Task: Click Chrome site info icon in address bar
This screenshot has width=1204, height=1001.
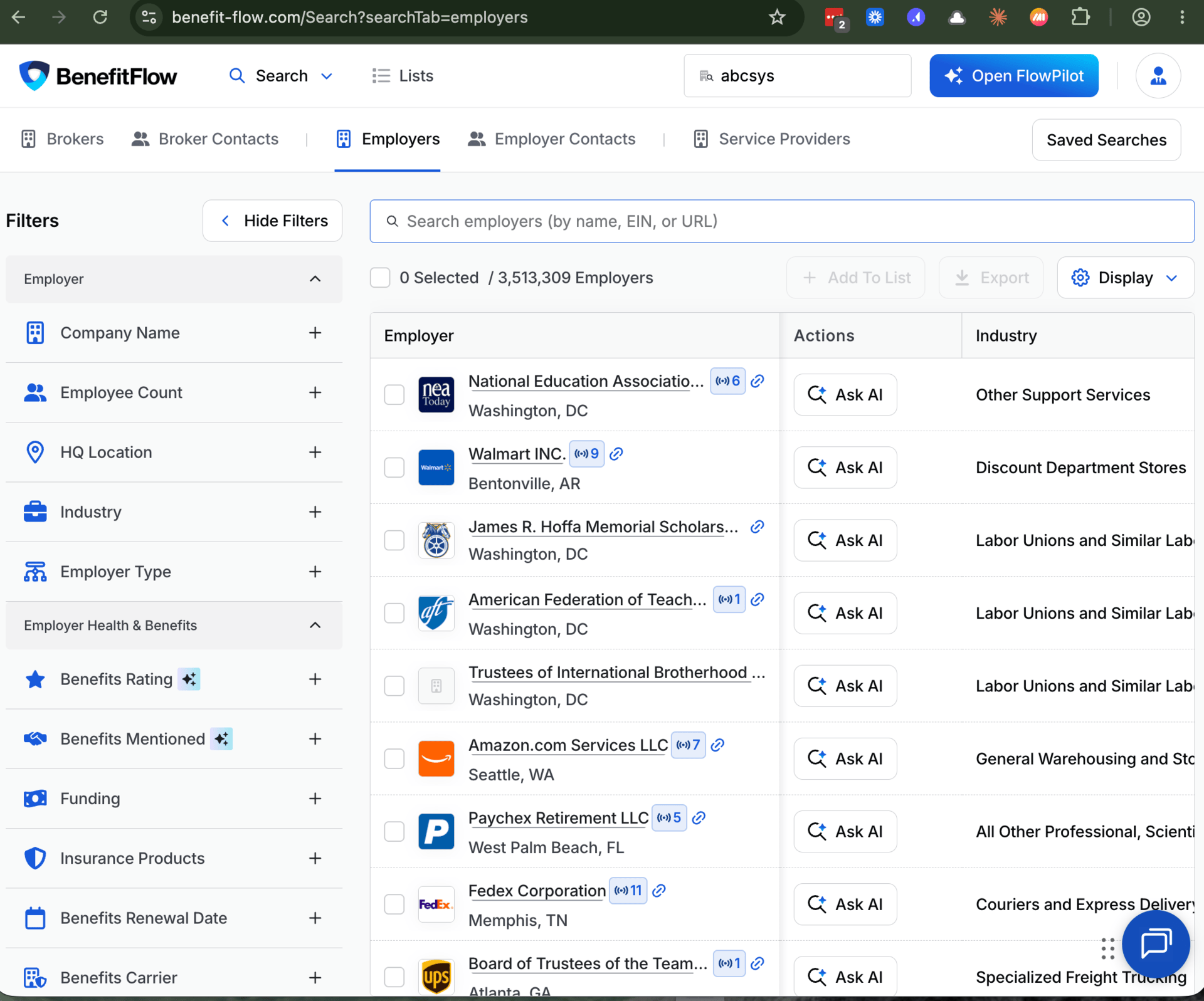Action: click(149, 17)
